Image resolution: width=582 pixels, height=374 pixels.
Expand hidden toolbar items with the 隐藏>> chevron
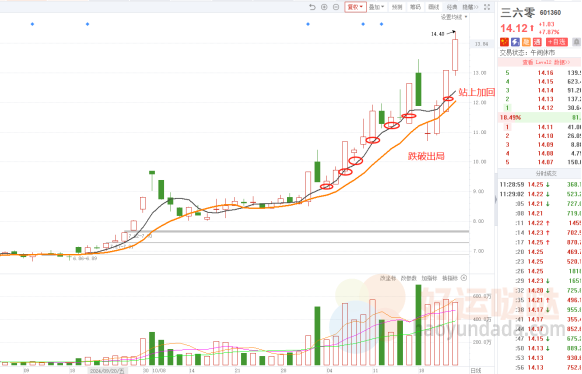[x=470, y=7]
